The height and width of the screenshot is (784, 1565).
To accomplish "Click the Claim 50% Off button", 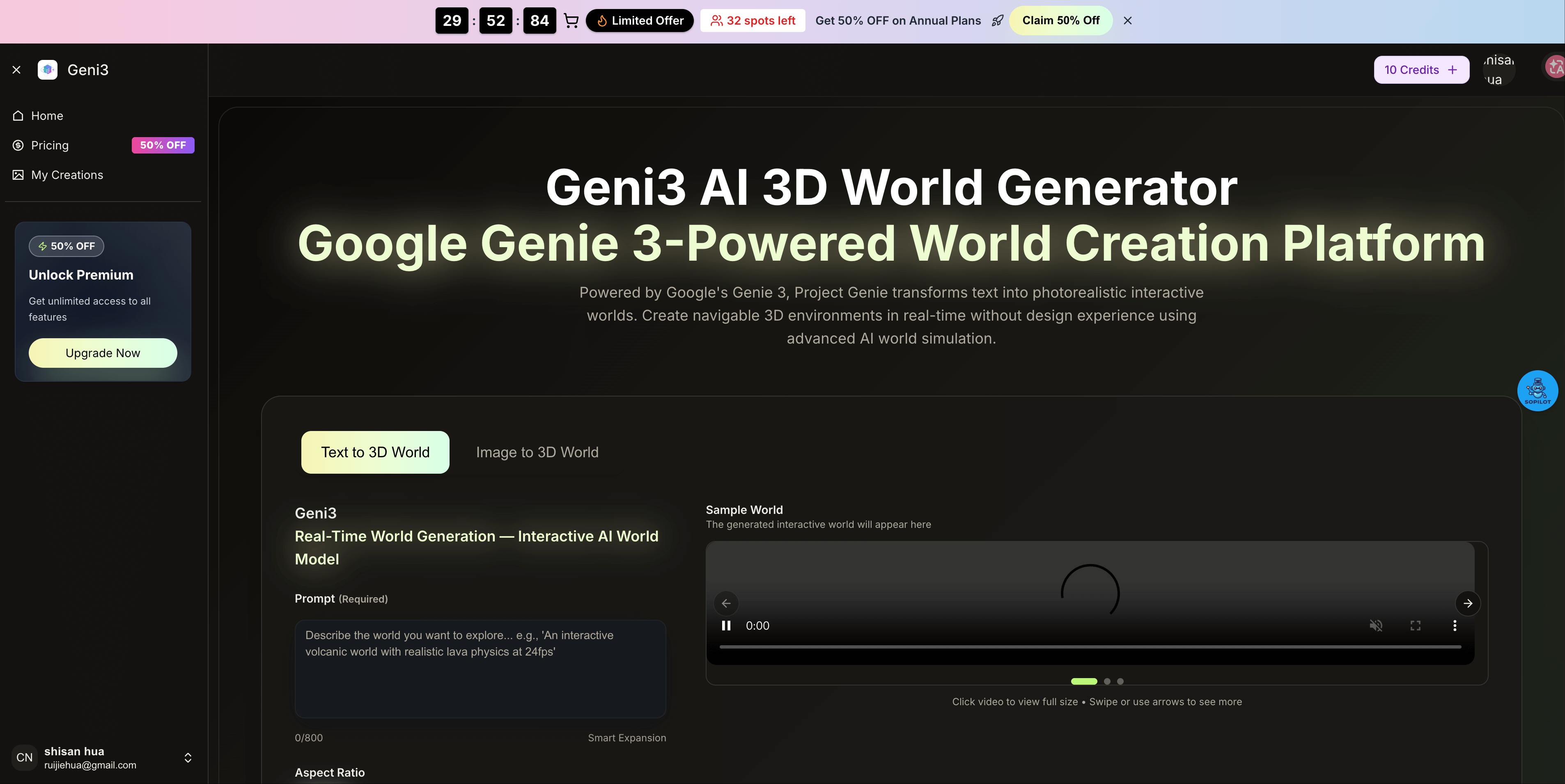I will [1061, 20].
